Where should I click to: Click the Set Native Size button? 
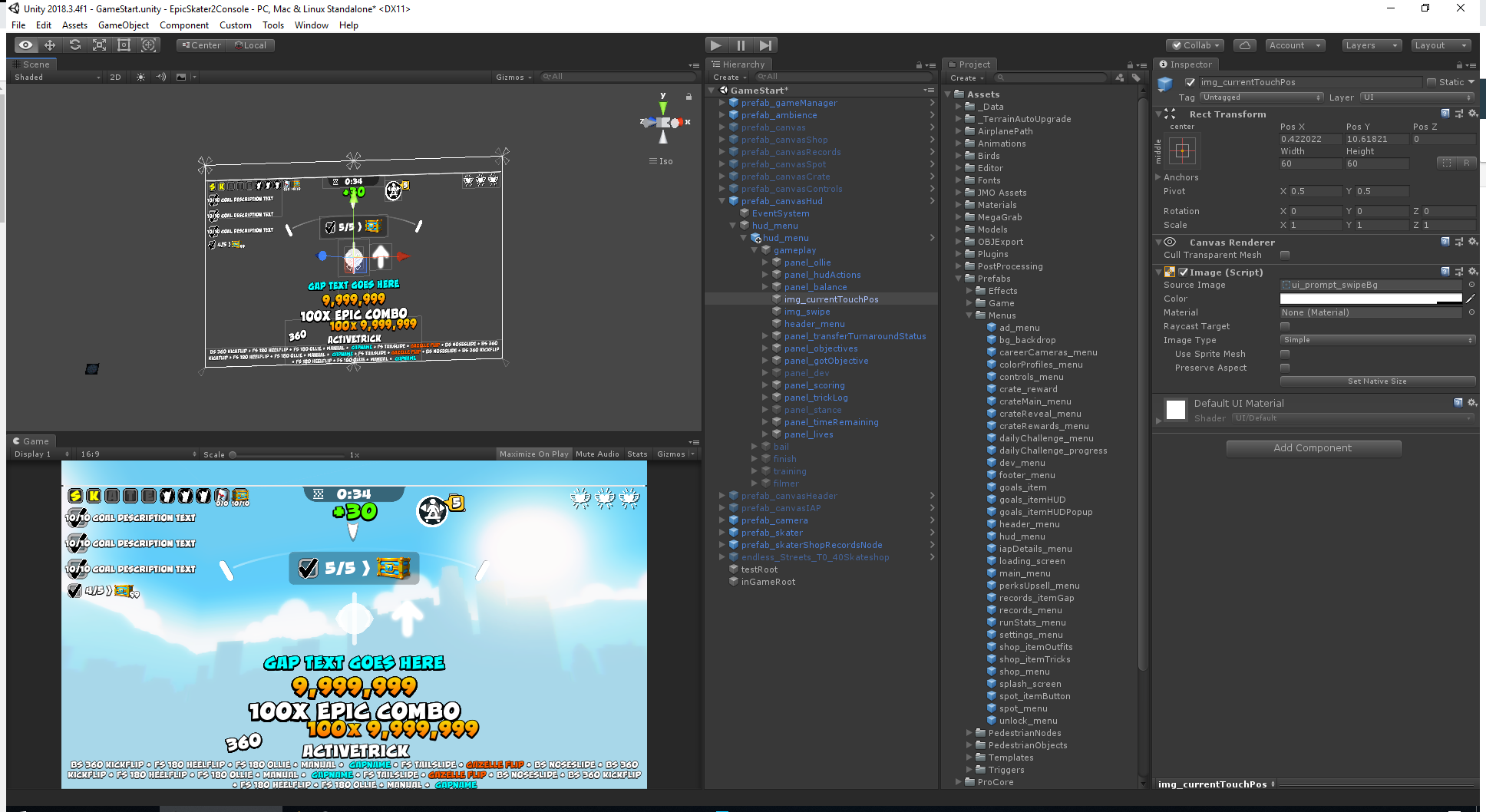tap(1377, 381)
